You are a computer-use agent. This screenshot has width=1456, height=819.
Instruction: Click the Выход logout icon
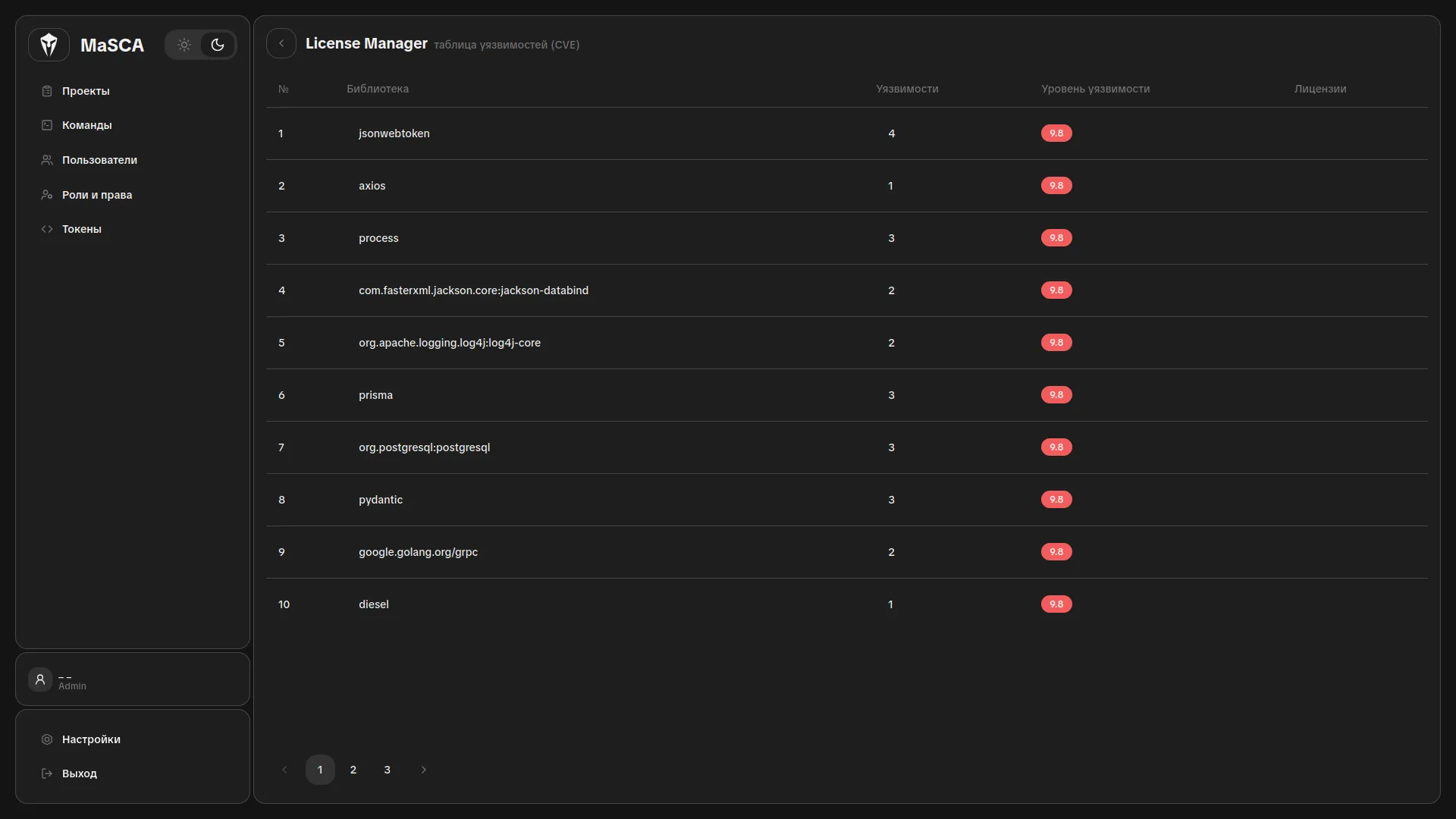click(47, 773)
